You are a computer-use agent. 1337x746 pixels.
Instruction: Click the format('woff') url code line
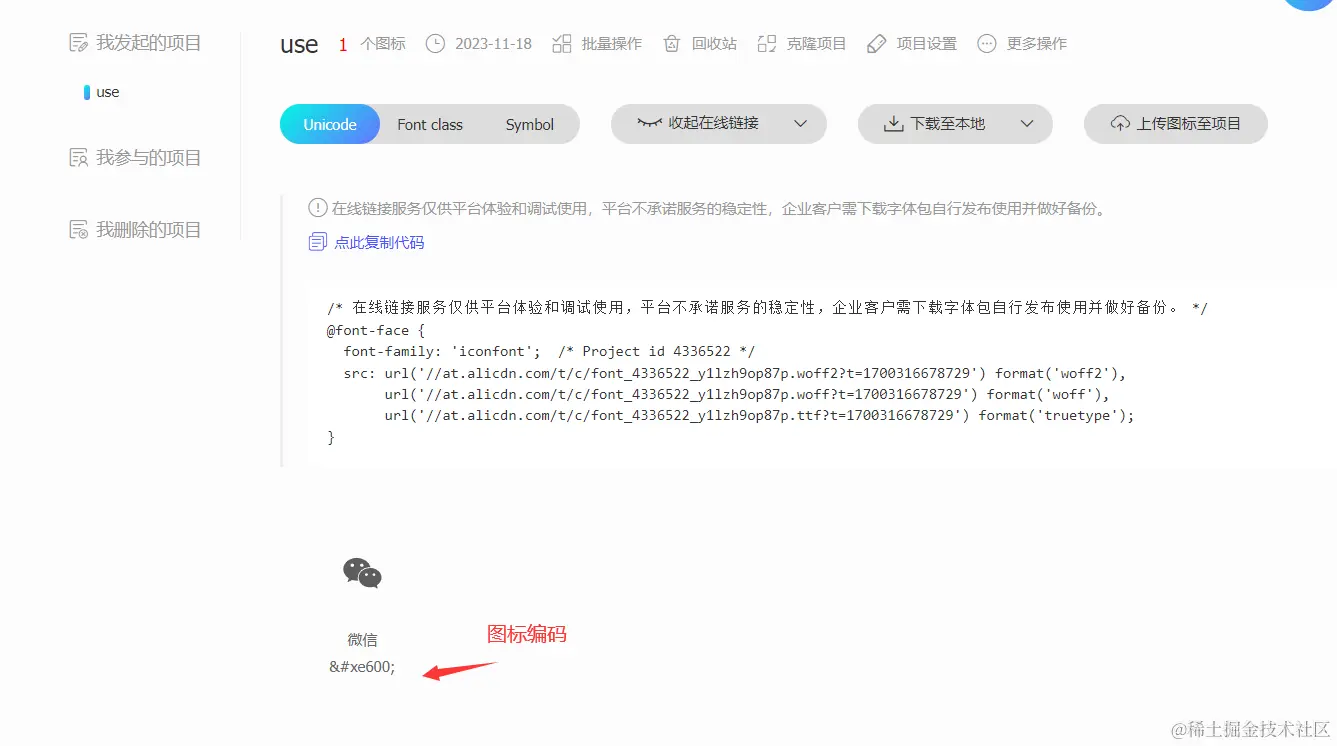coord(747,394)
